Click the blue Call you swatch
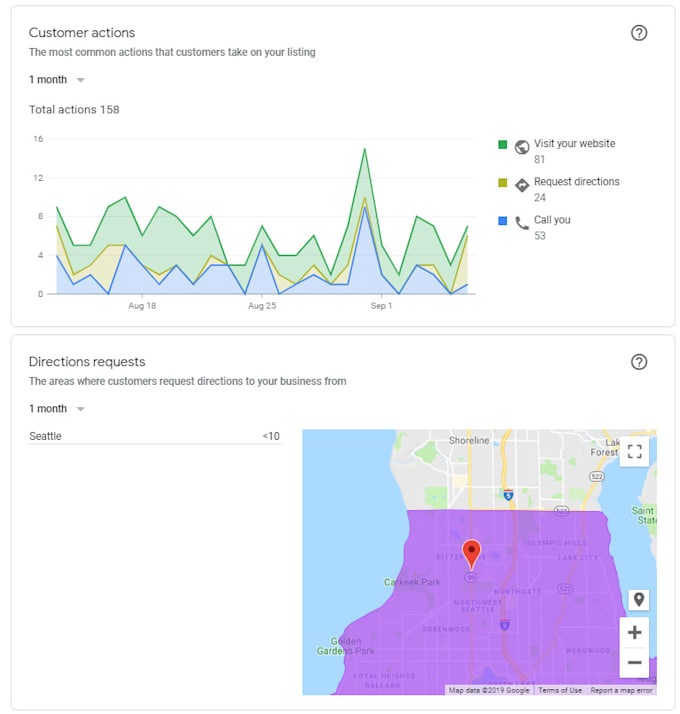 point(503,221)
